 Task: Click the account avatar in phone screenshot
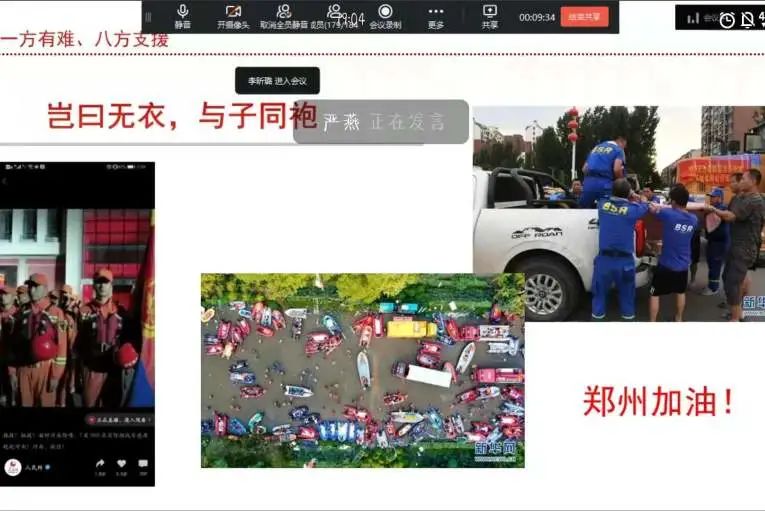click(x=13, y=468)
